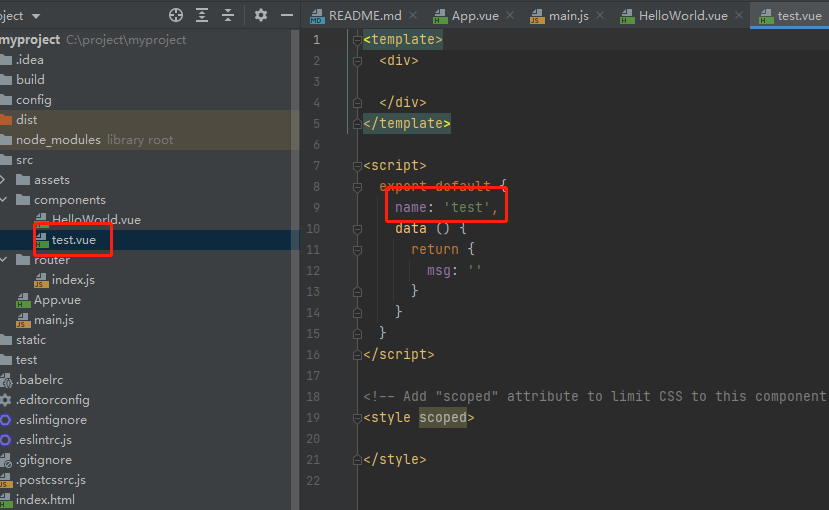Select the .idea folder

pos(30,60)
